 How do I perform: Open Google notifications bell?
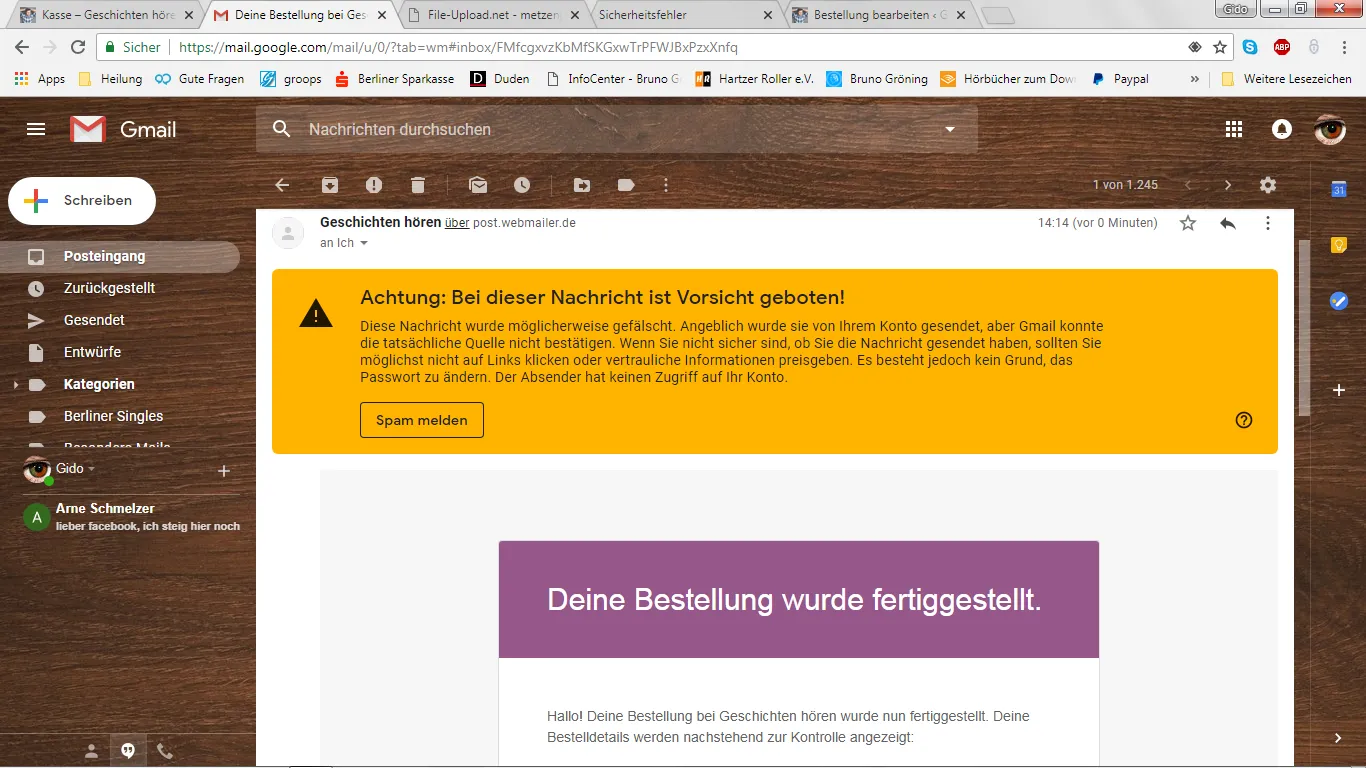(1281, 129)
